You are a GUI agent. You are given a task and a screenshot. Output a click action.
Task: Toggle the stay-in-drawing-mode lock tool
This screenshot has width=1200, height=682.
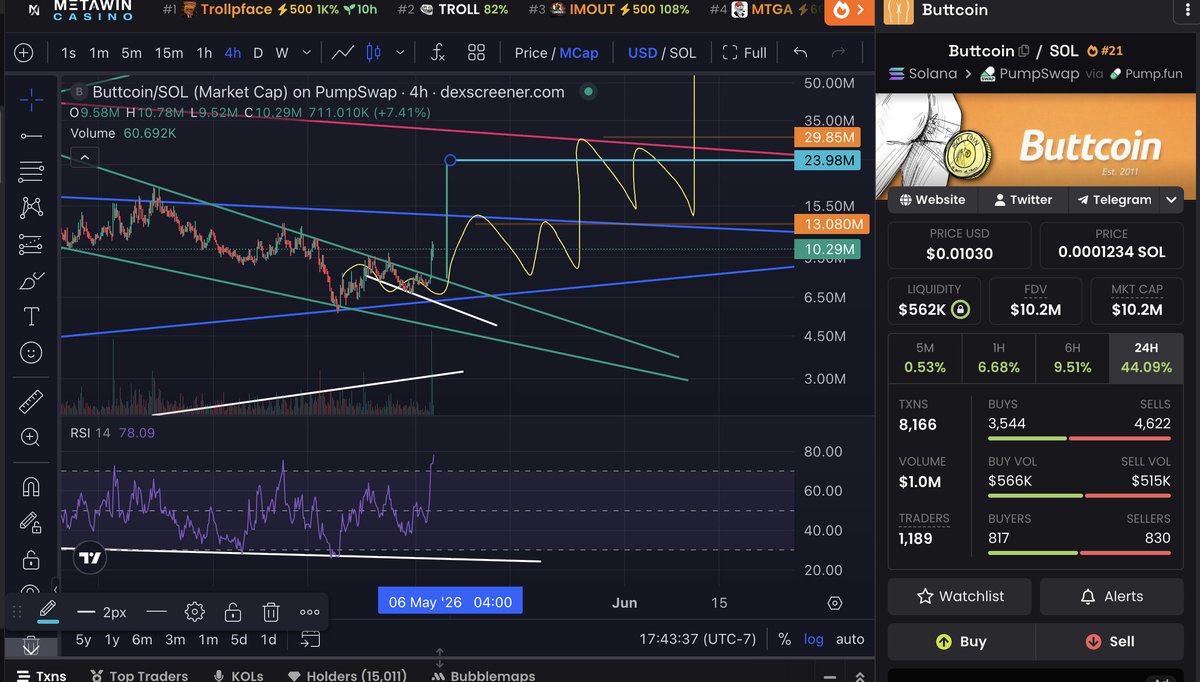31,523
